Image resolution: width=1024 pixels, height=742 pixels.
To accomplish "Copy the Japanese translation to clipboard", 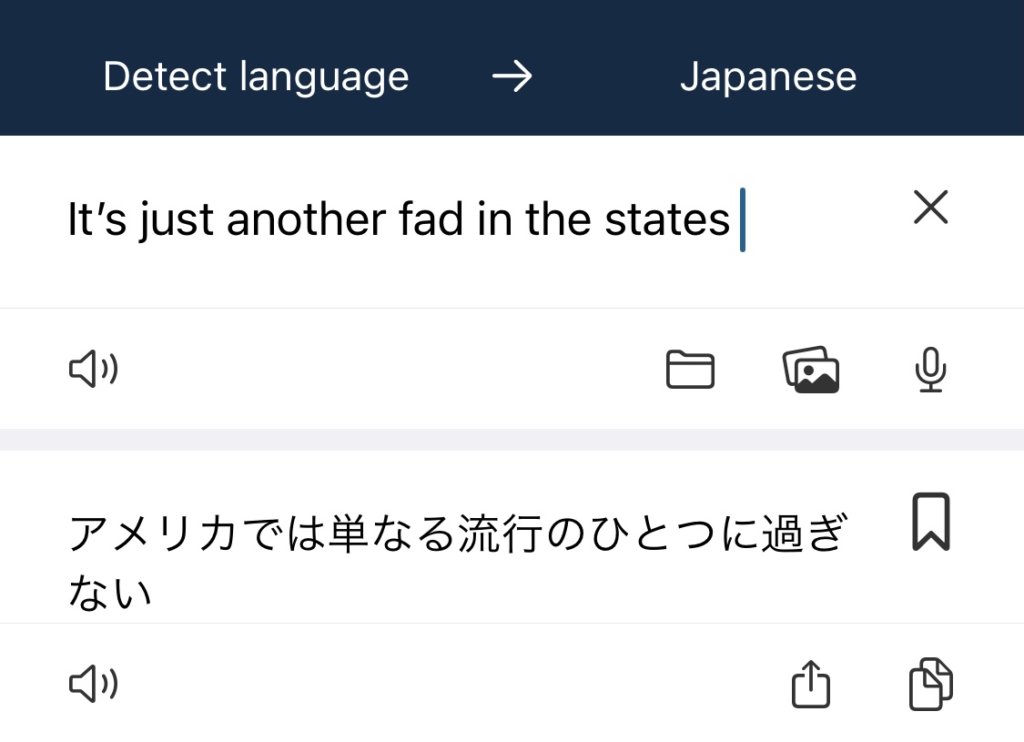I will point(931,685).
